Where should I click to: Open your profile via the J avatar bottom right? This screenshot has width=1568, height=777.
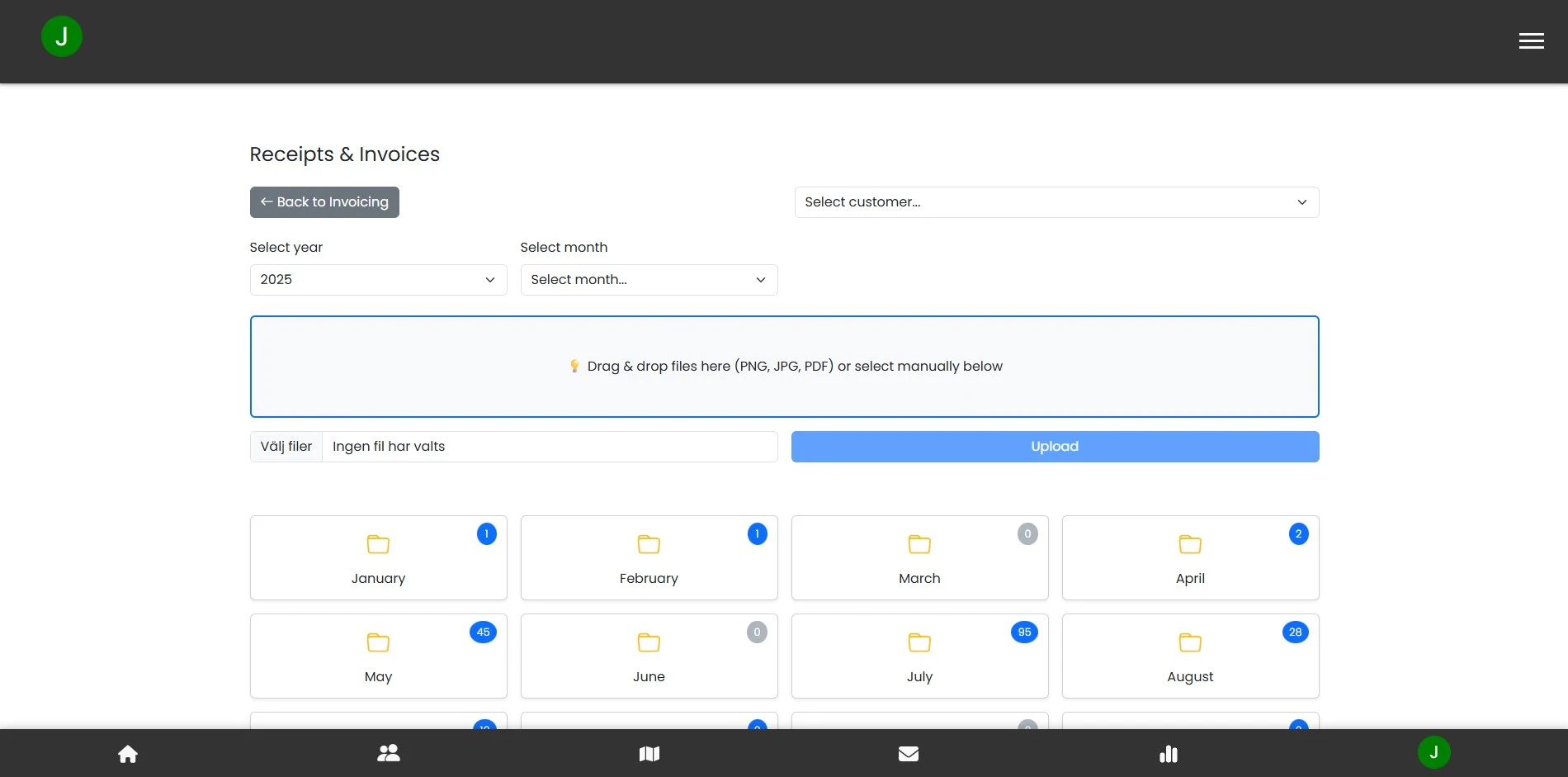coord(1433,752)
